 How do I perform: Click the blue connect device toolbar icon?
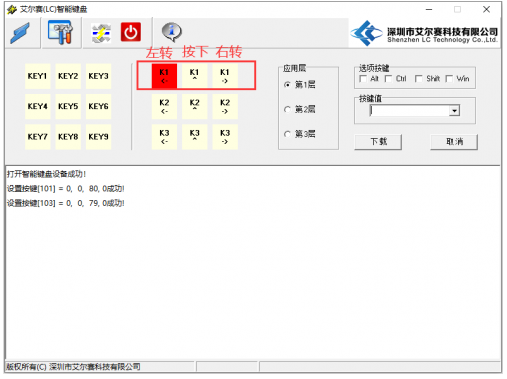(x=20, y=33)
